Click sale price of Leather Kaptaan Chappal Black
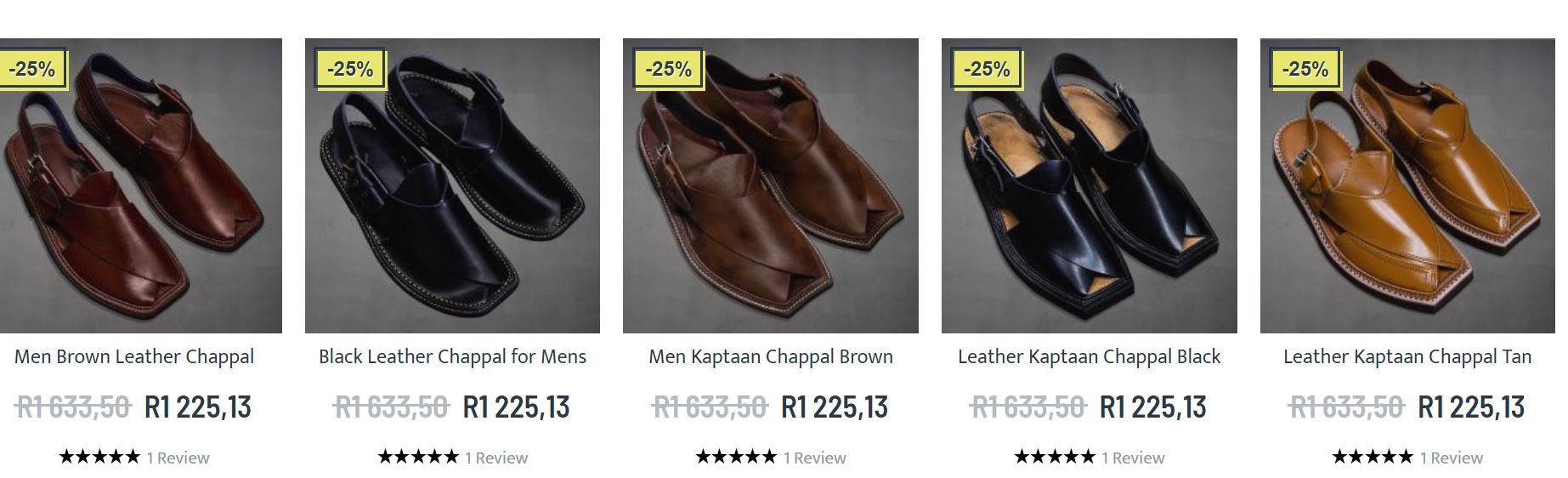1568x478 pixels. 1153,407
